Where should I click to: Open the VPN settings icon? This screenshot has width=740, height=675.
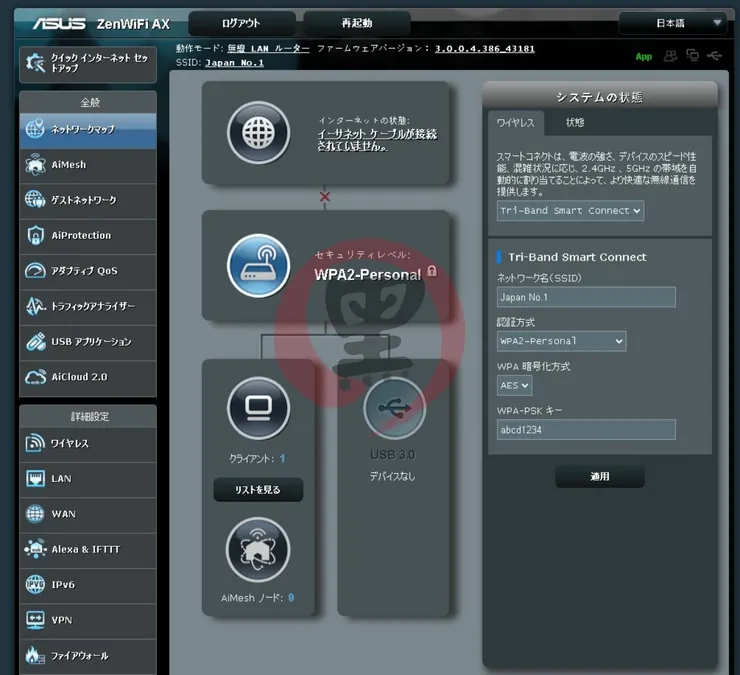click(35, 620)
